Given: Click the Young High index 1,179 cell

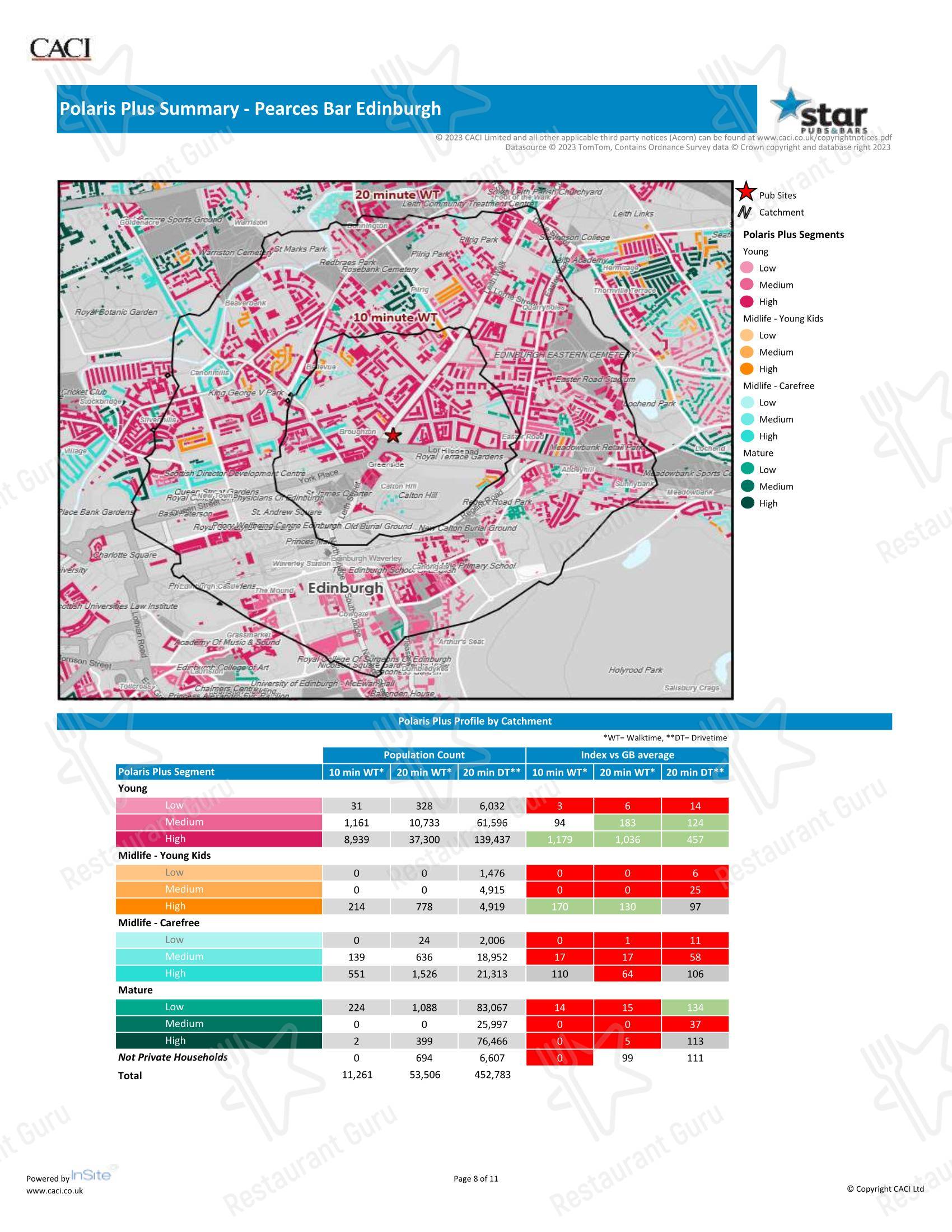Looking at the screenshot, I should [x=559, y=839].
